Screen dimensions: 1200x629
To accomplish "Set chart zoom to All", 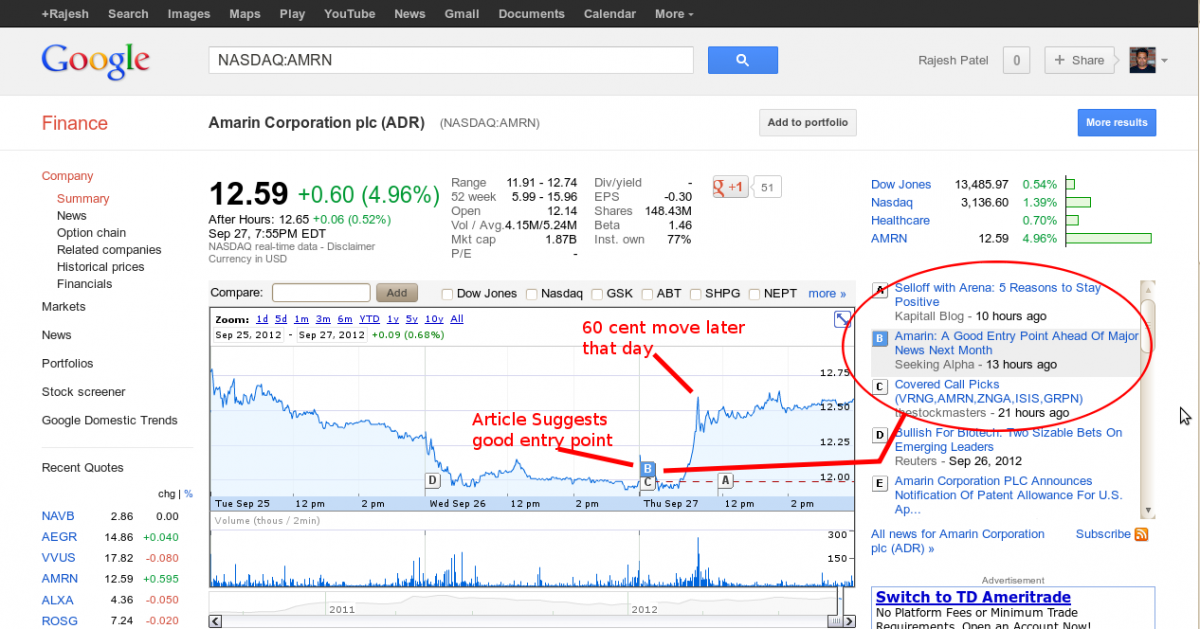I will pyautogui.click(x=457, y=319).
